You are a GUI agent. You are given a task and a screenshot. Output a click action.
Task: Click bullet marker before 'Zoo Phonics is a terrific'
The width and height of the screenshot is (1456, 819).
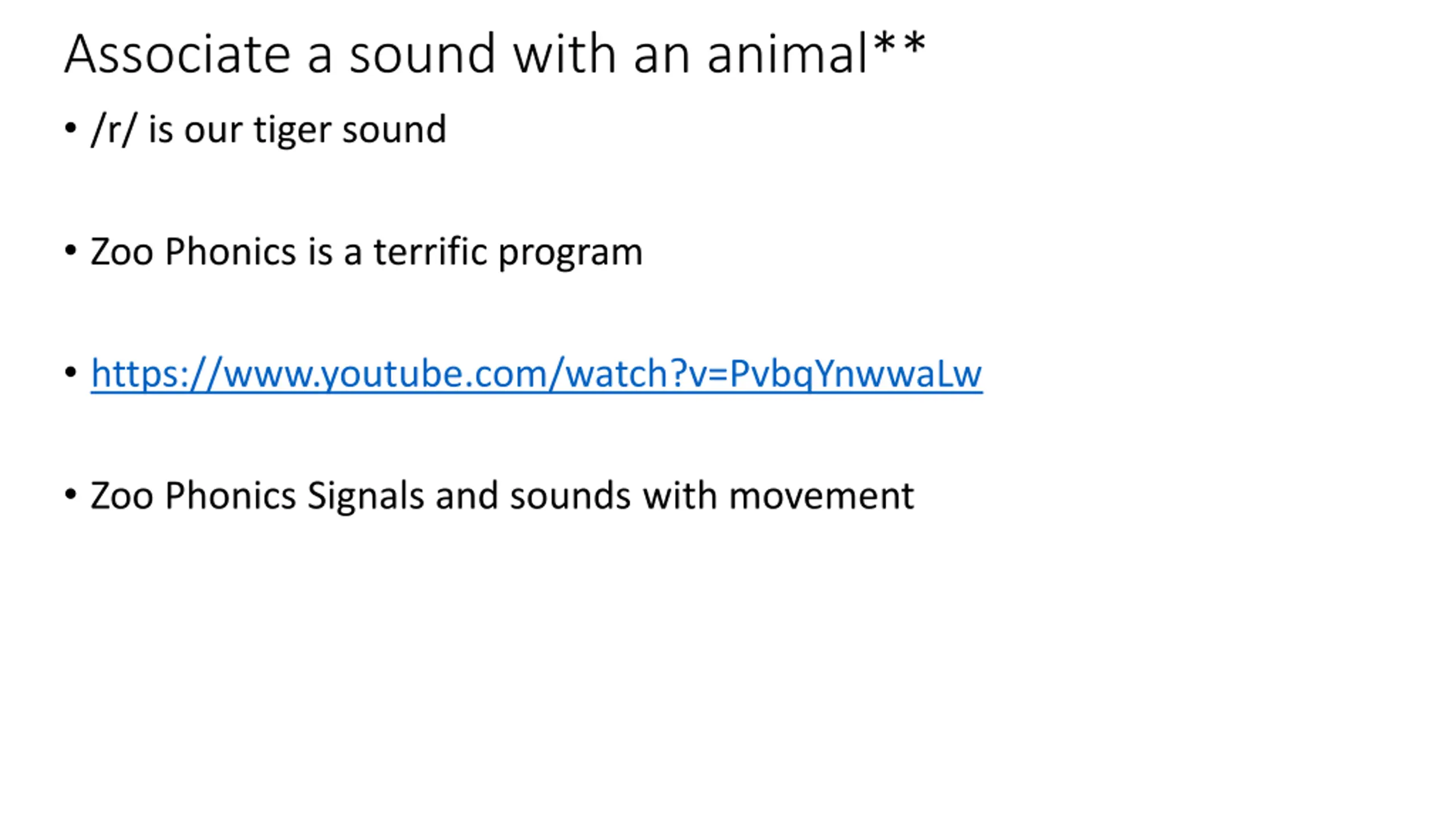[x=71, y=250]
